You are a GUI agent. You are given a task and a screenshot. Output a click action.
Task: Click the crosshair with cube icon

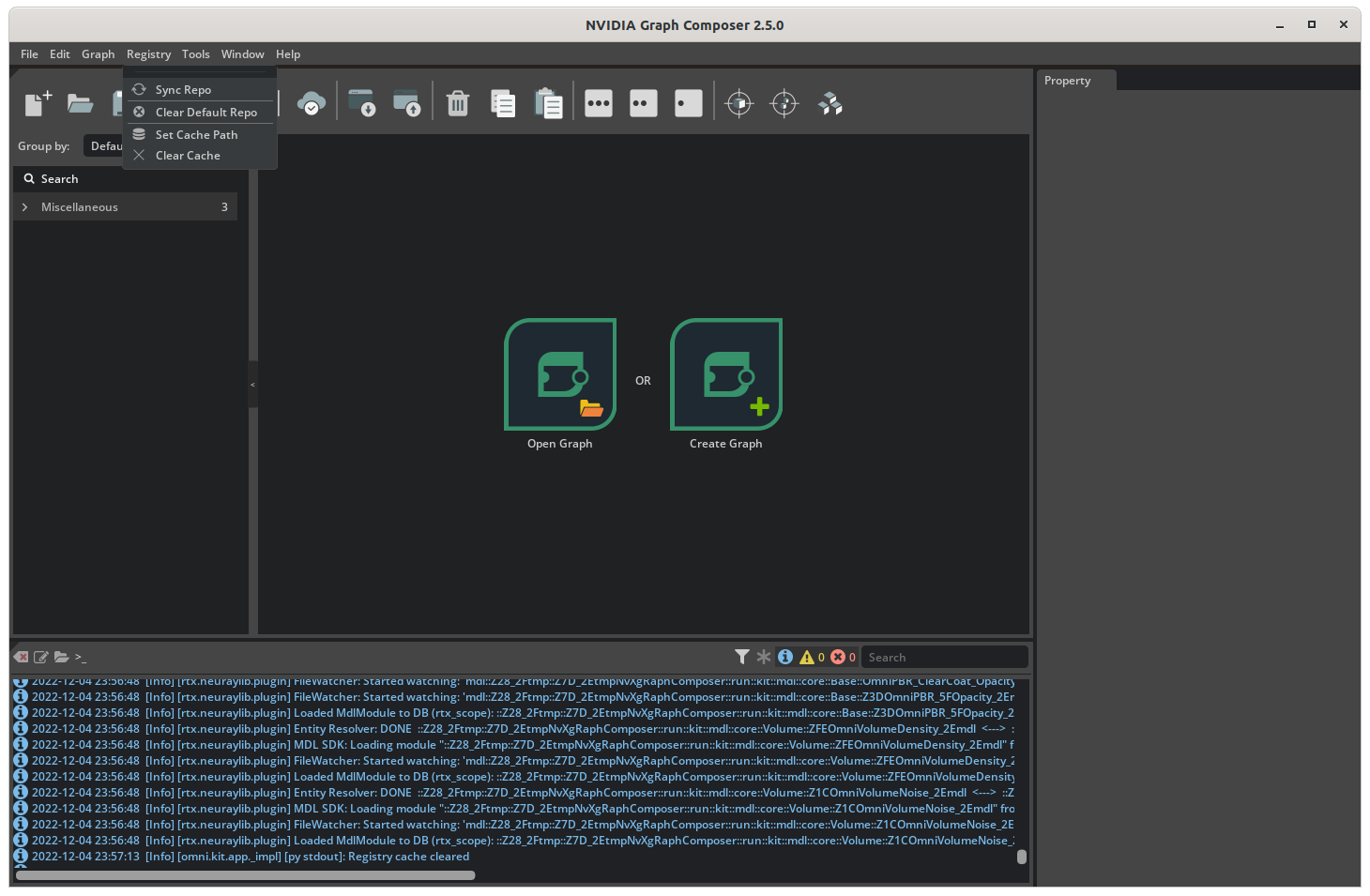739,103
